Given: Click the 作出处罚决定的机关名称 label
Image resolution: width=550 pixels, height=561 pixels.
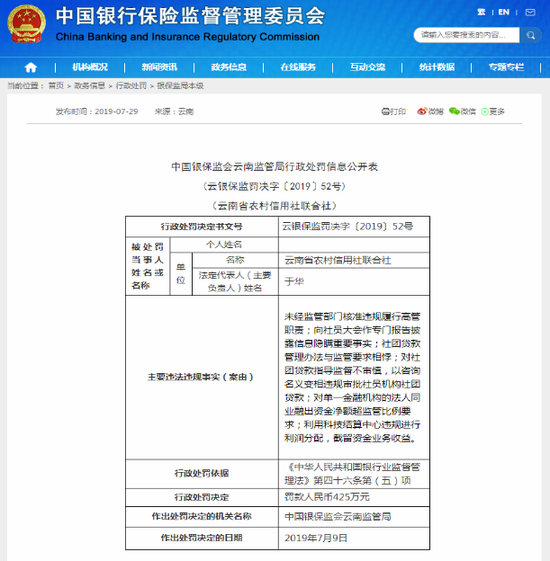Looking at the screenshot, I should 201,516.
